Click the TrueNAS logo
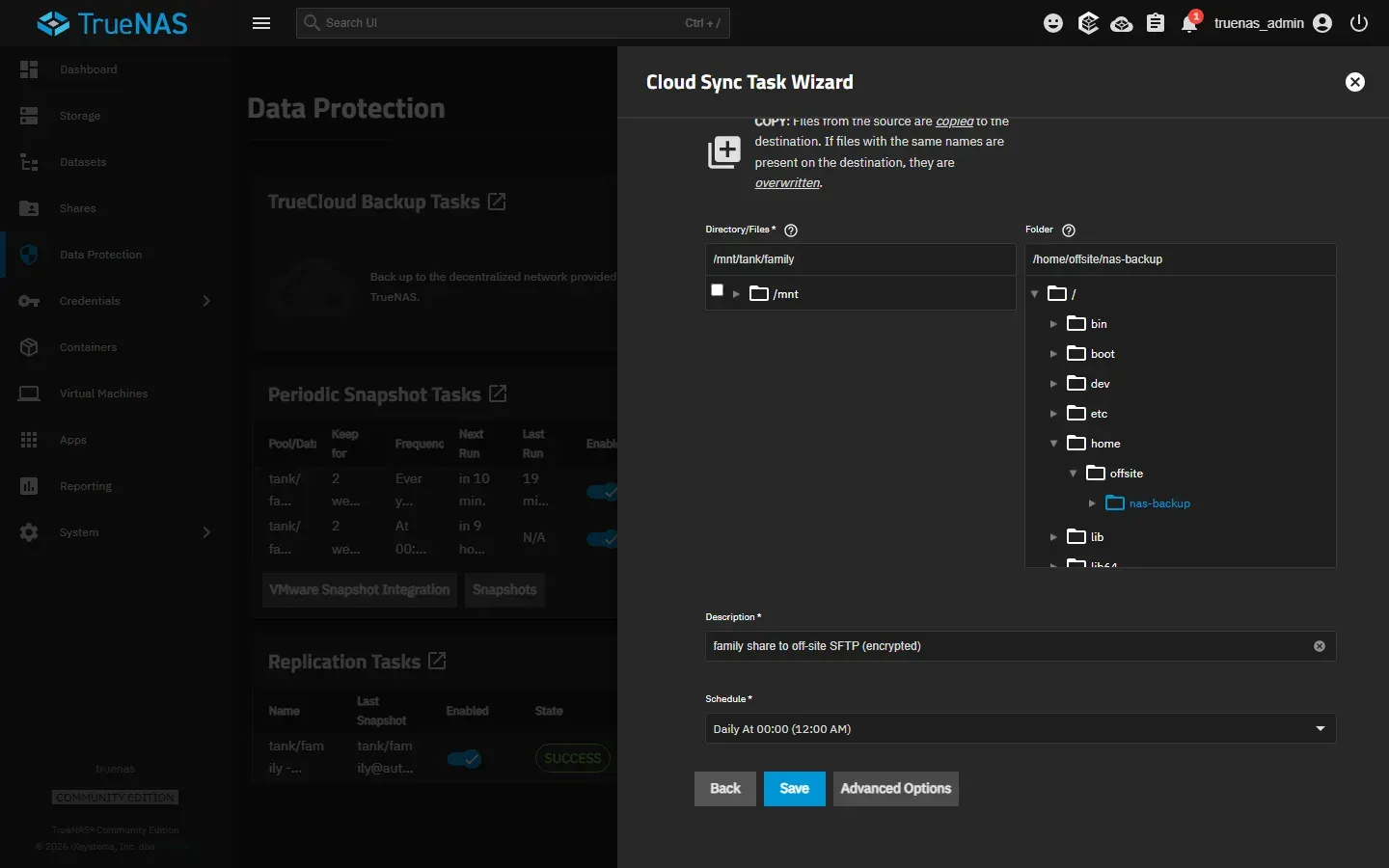Screen dimensions: 1389x868 (113, 23)
